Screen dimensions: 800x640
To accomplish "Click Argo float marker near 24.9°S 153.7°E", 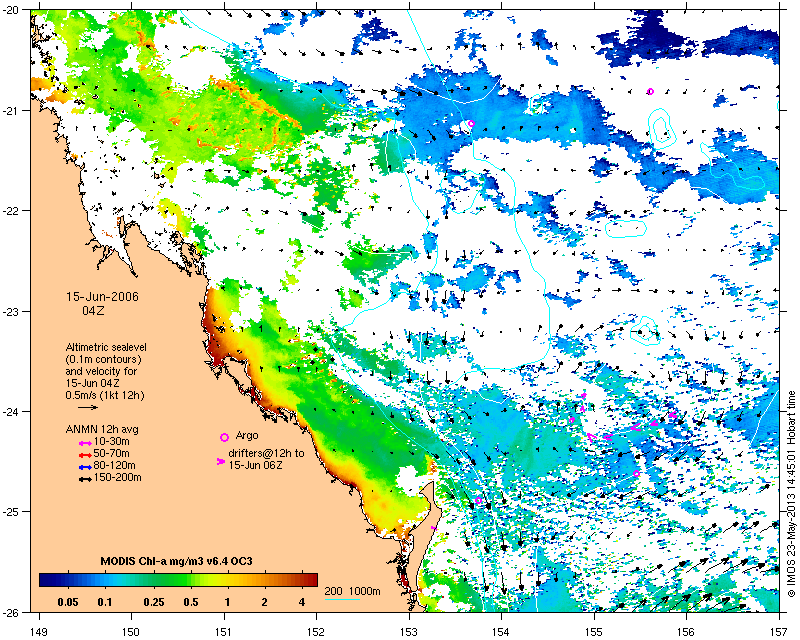I will [x=478, y=500].
